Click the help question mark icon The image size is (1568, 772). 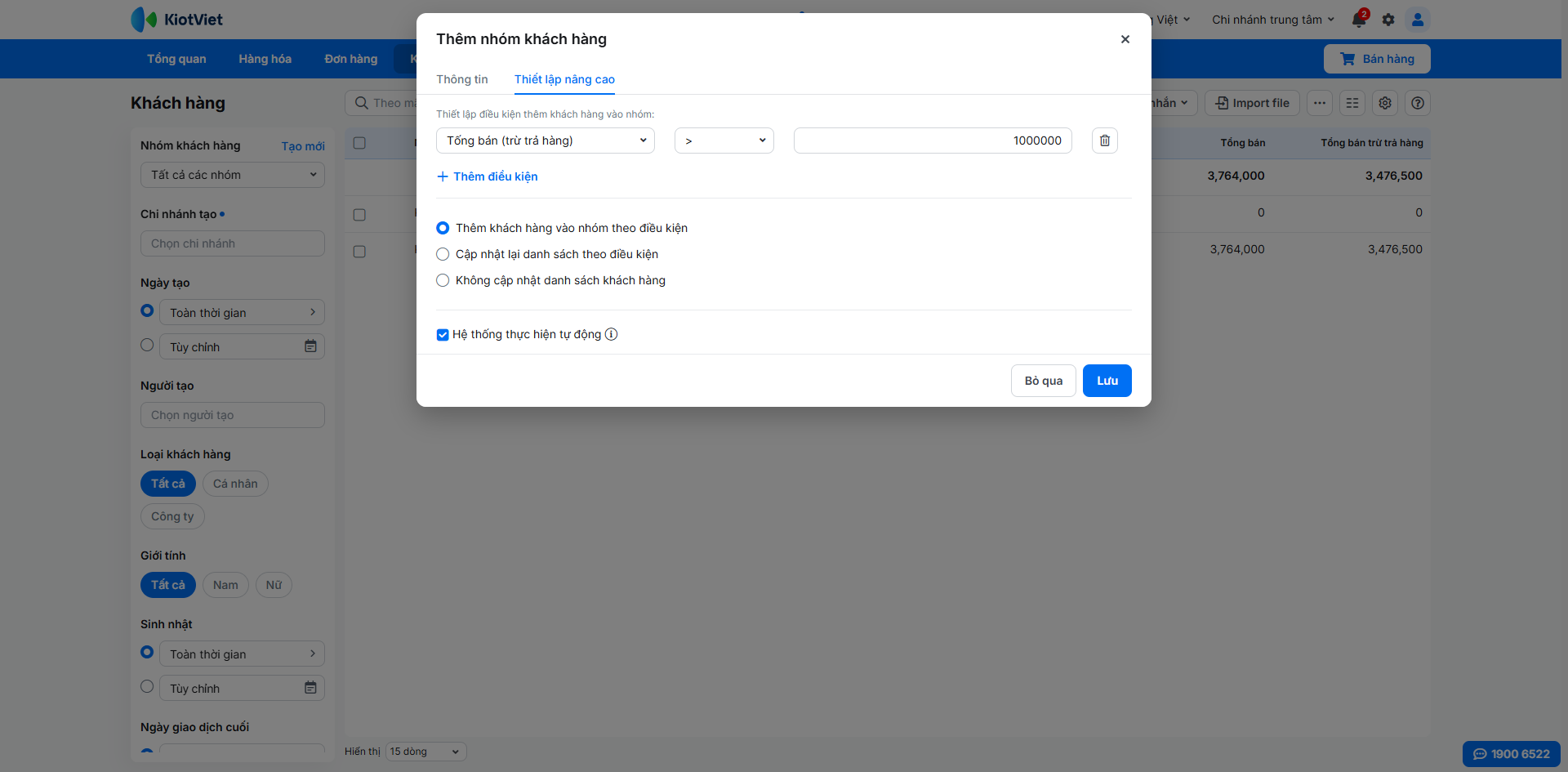1418,103
